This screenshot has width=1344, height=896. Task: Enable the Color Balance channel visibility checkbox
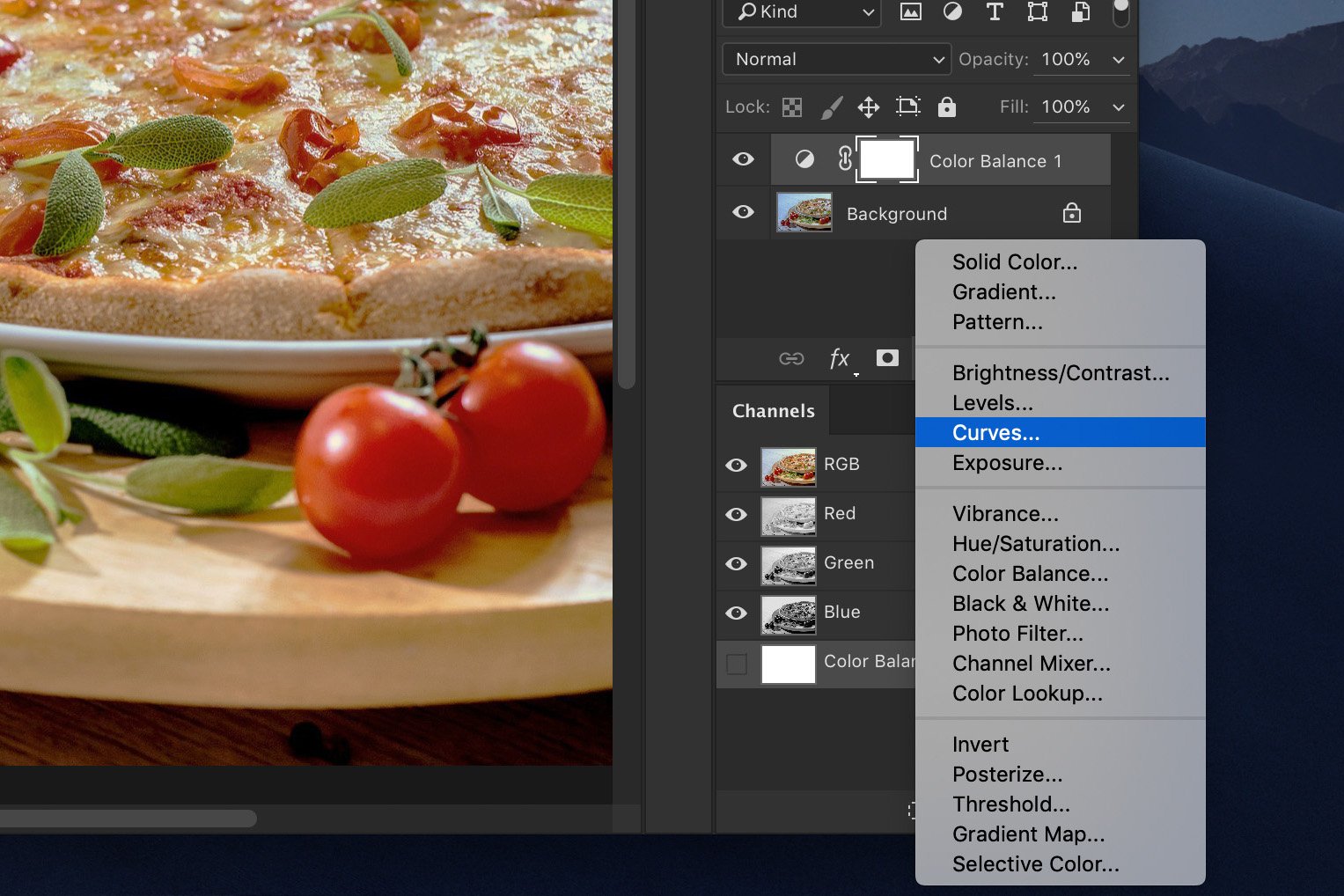pos(736,665)
